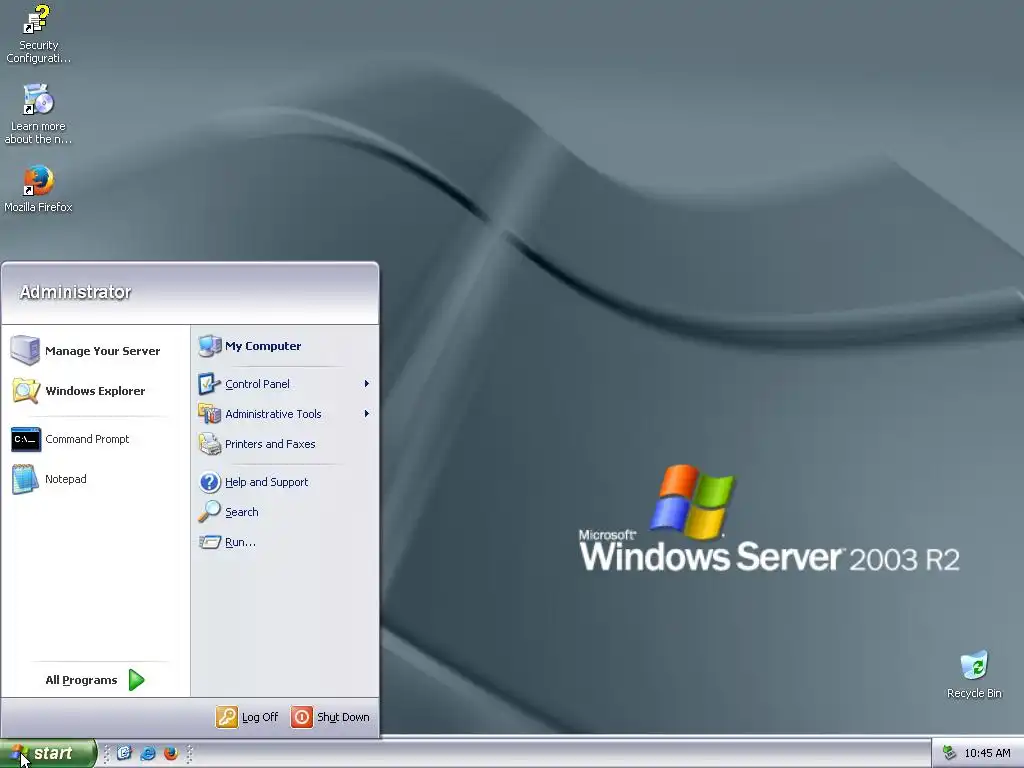
Task: Click the Log Off key icon
Action: click(227, 716)
